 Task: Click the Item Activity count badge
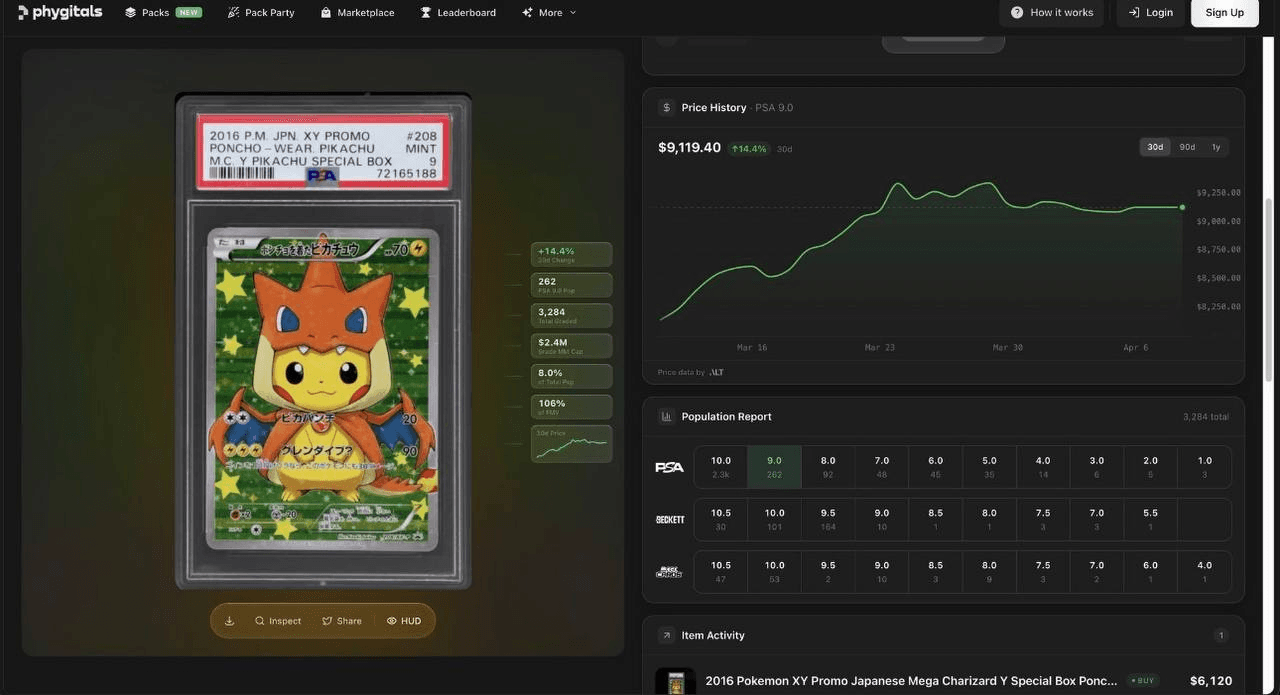pyautogui.click(x=1221, y=635)
